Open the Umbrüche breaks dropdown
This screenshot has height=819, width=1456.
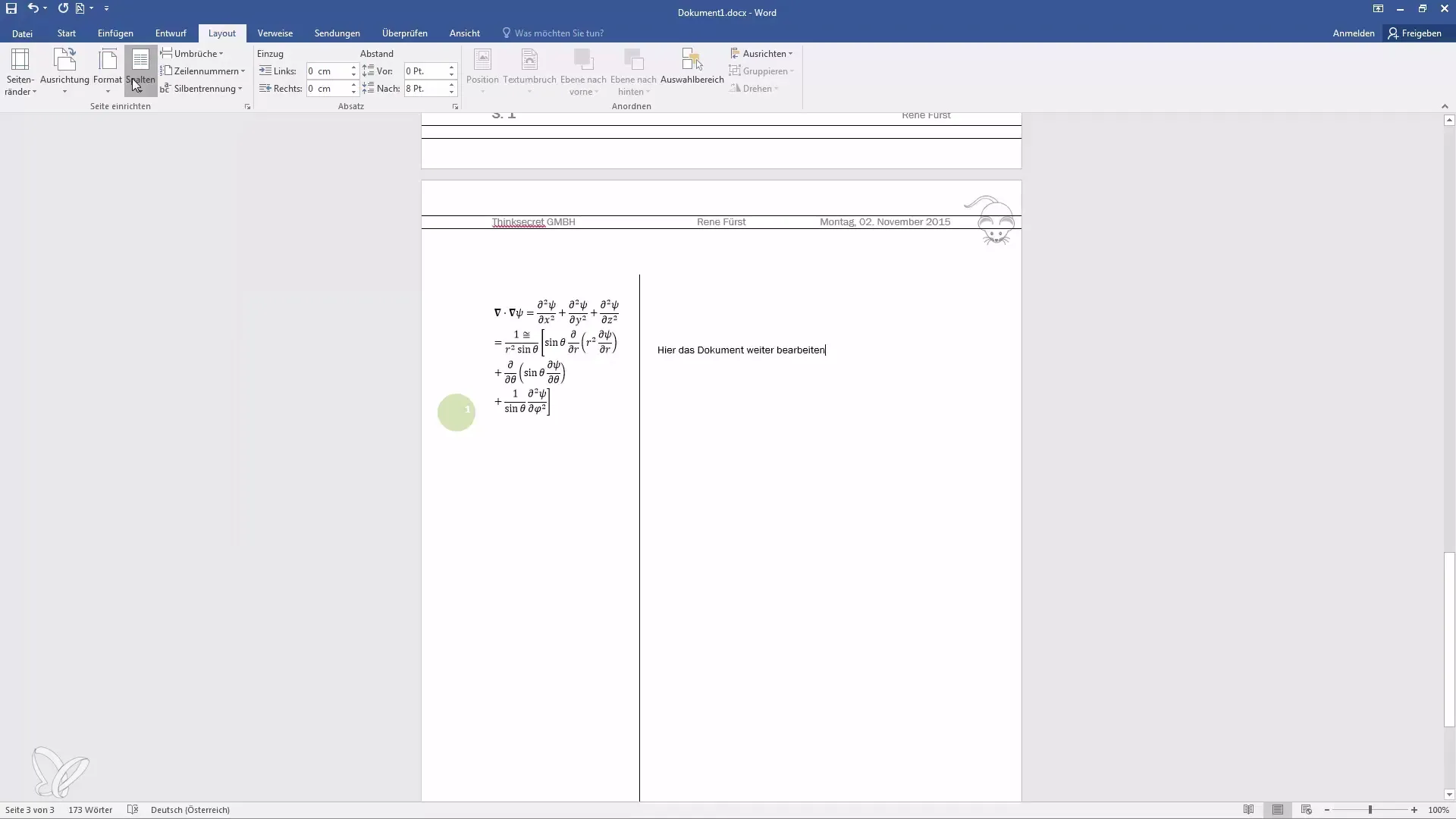pyautogui.click(x=192, y=54)
